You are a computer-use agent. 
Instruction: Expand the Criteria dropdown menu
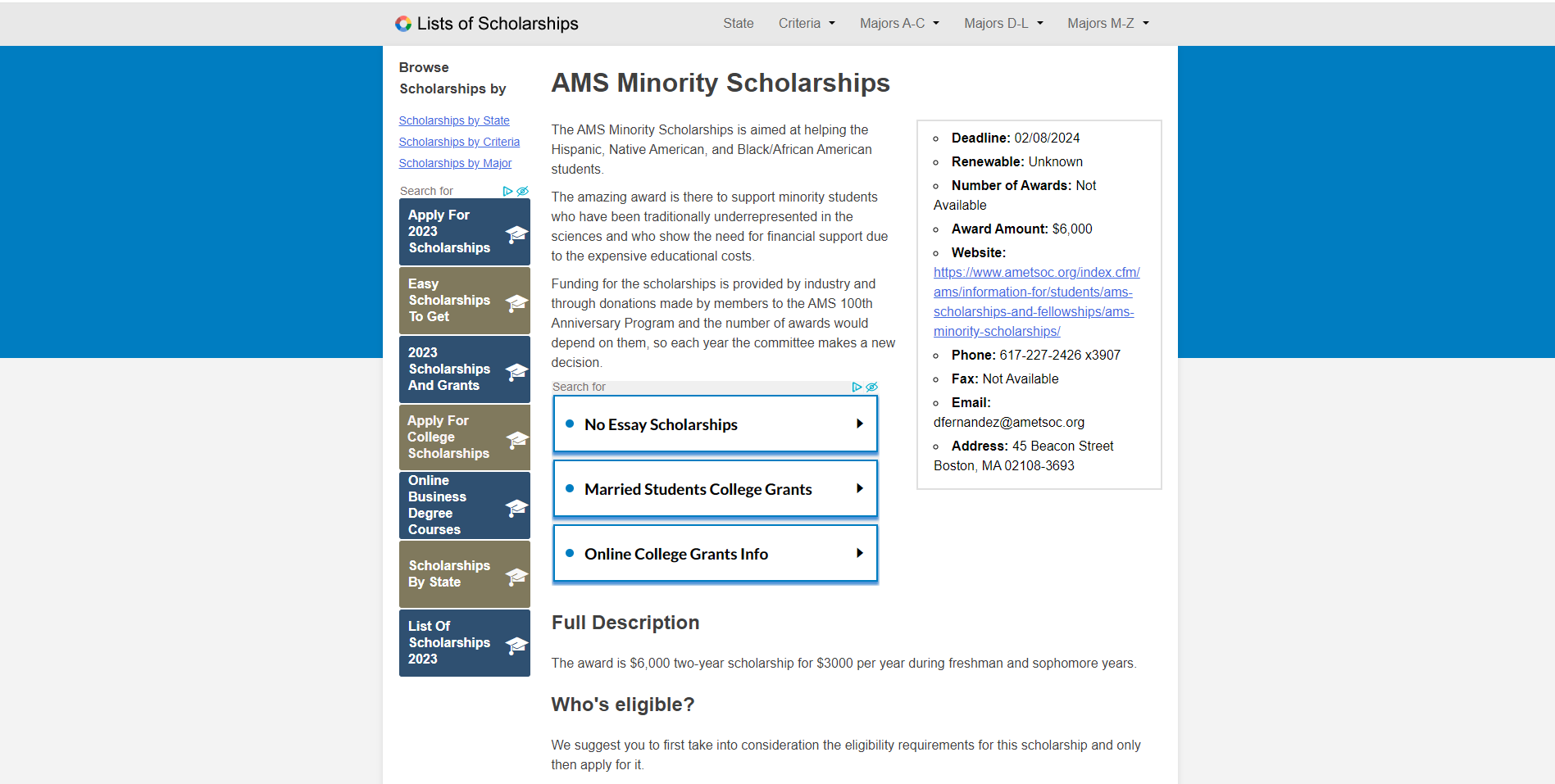[x=807, y=24]
